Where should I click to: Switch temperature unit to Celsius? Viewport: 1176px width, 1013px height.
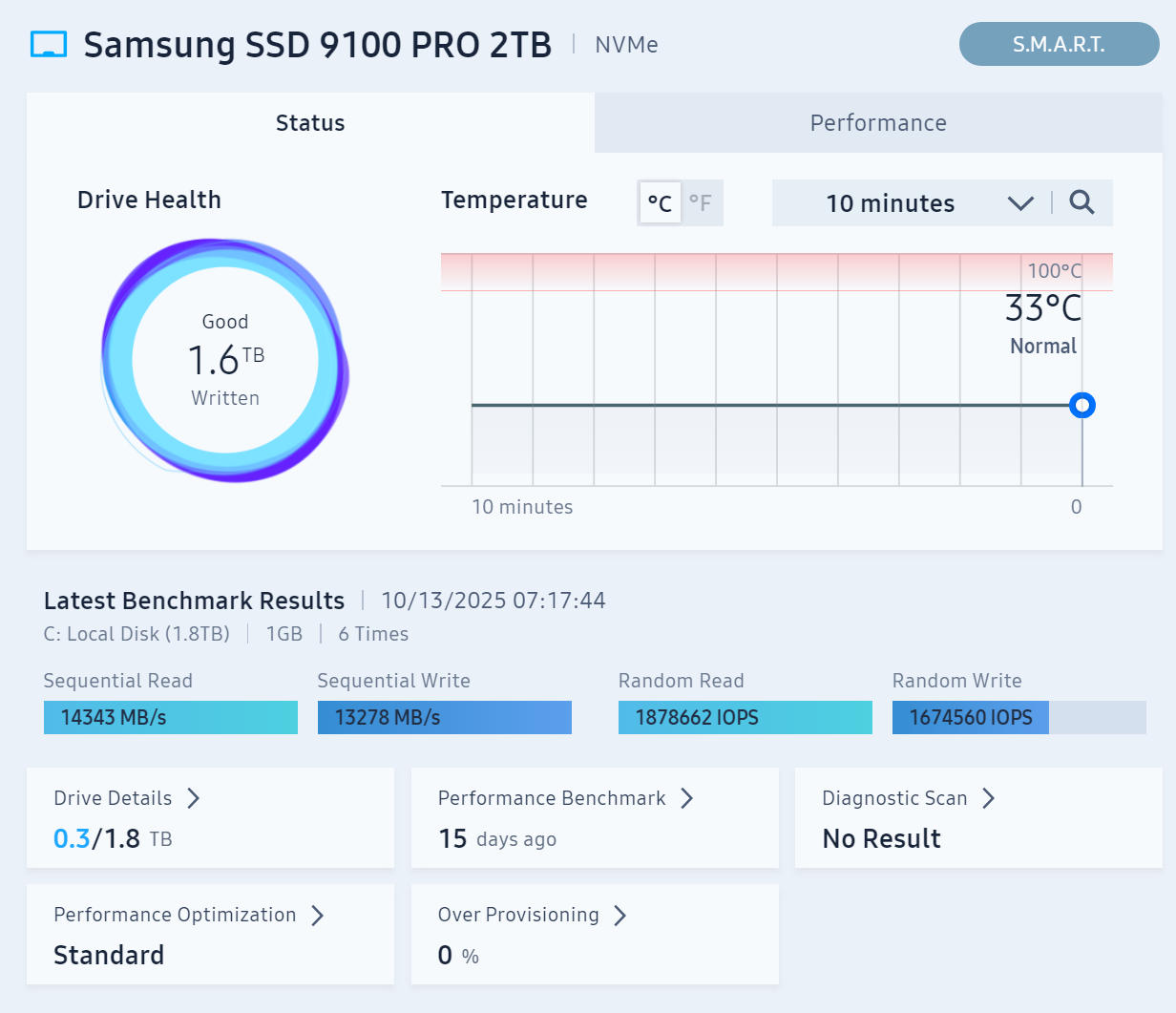coord(660,203)
